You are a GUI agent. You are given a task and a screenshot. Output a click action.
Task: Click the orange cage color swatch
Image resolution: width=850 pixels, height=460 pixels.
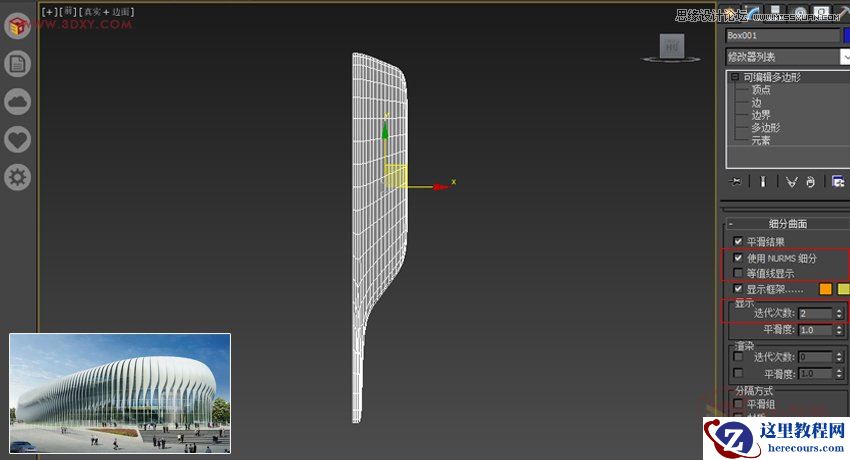825,289
